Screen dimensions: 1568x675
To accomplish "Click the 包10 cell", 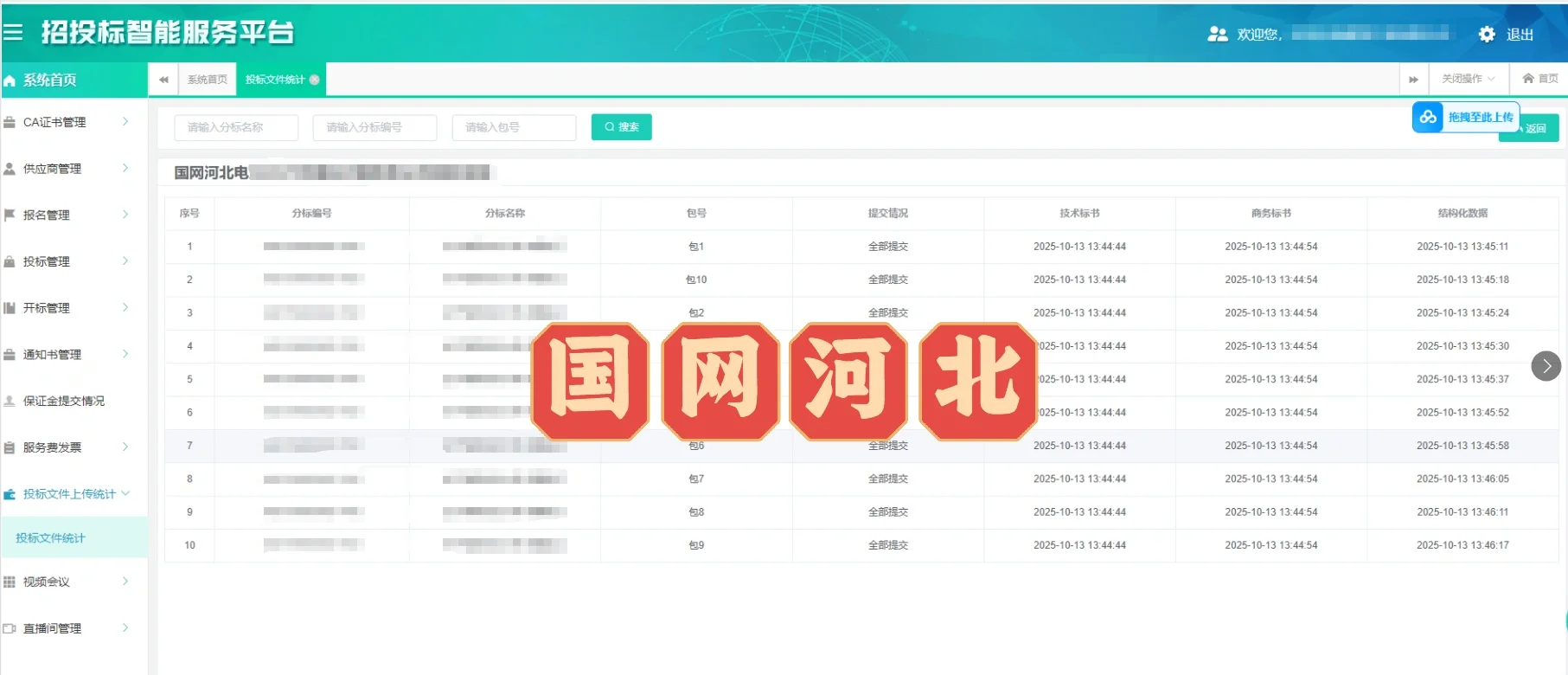I will point(696,280).
